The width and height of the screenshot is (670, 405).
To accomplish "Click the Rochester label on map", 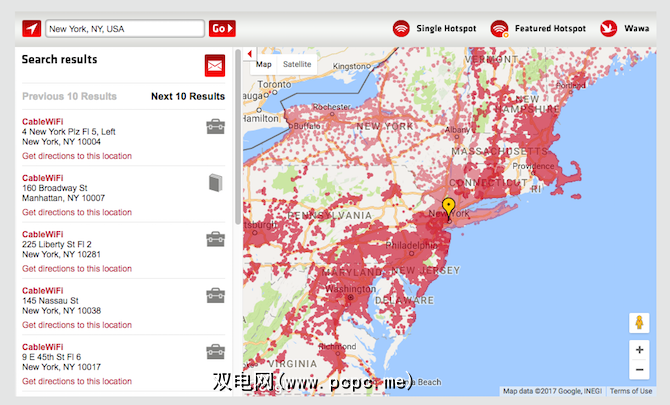I will point(332,107).
